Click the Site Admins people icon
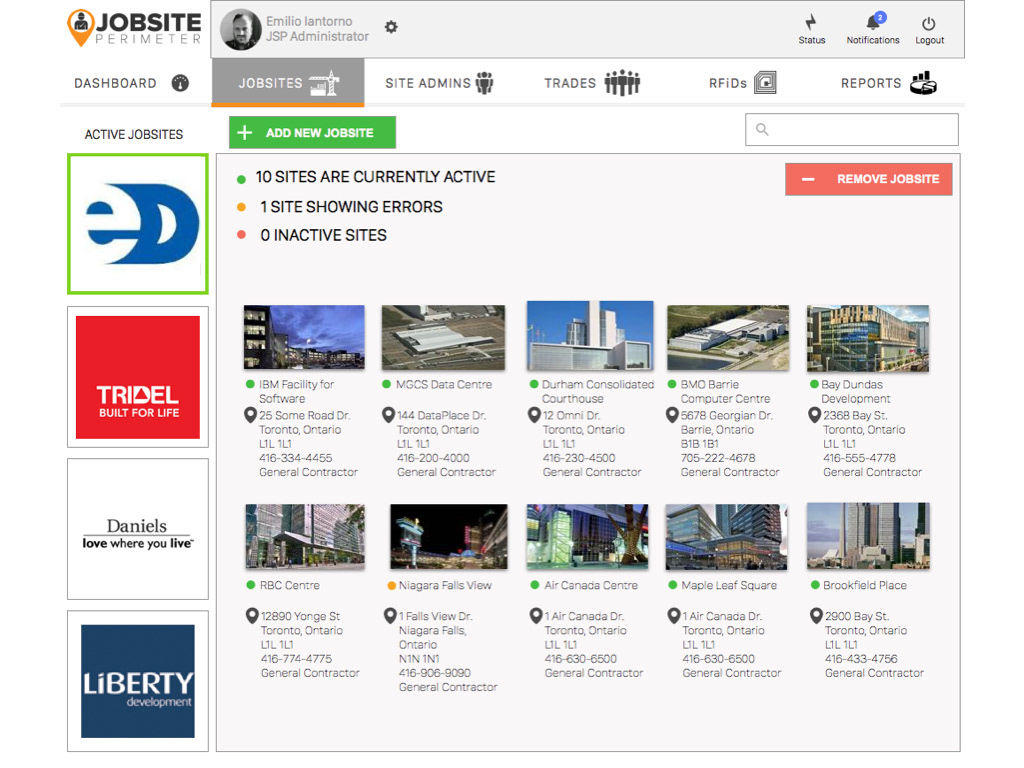Screen dimensions: 1024x768 click(485, 83)
